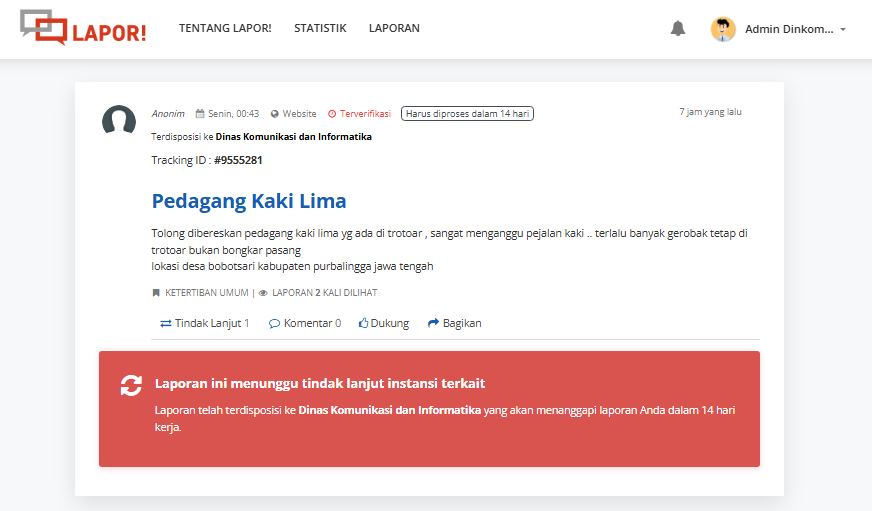
Task: Click Bagikan to share the report
Action: [x=455, y=323]
